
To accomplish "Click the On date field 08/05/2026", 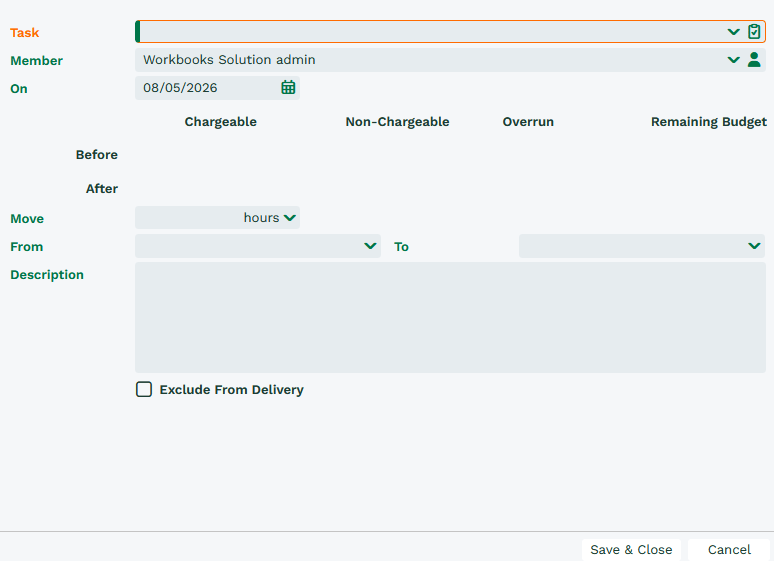I will (207, 87).
